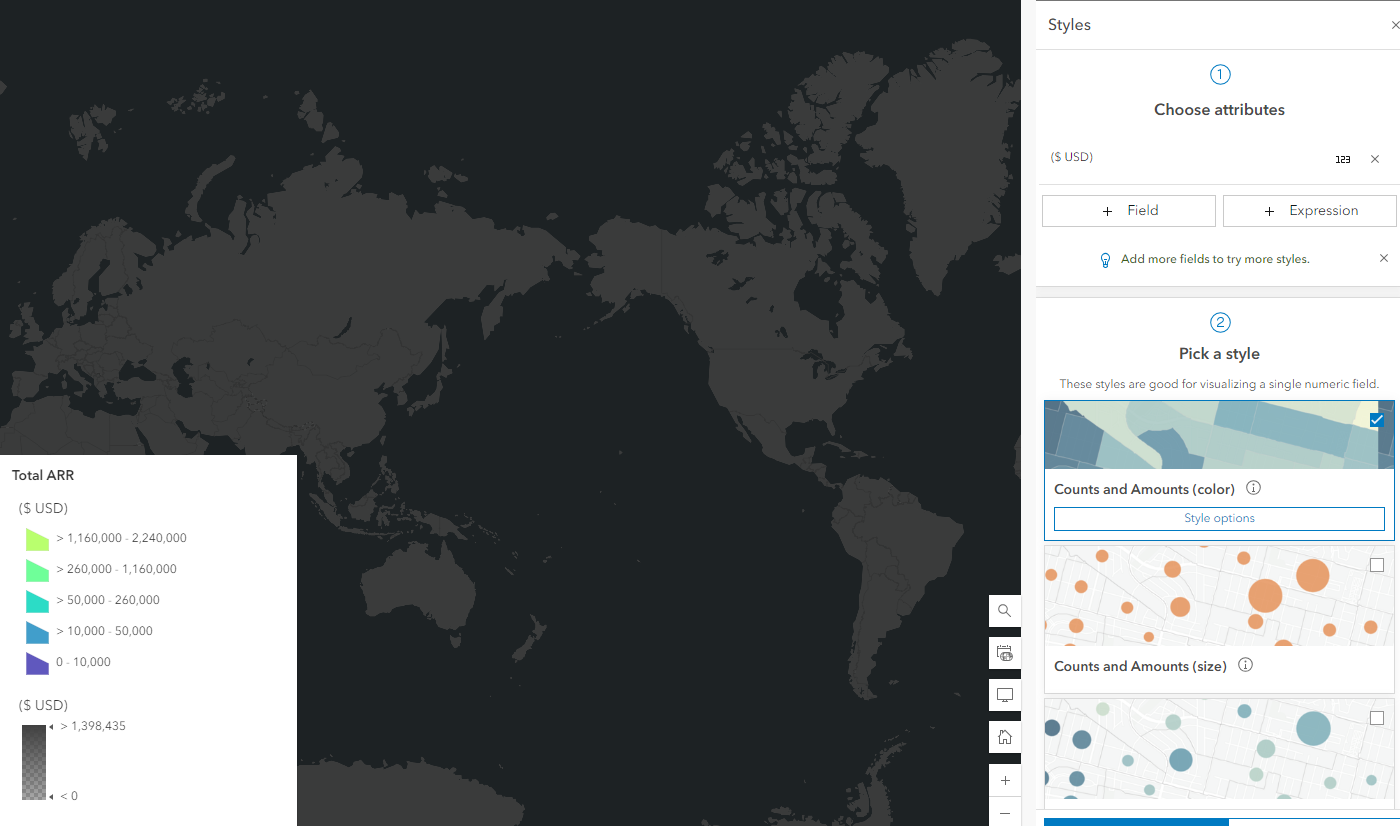1400x826 pixels.
Task: Toggle full screen map view
Action: pos(1005,694)
